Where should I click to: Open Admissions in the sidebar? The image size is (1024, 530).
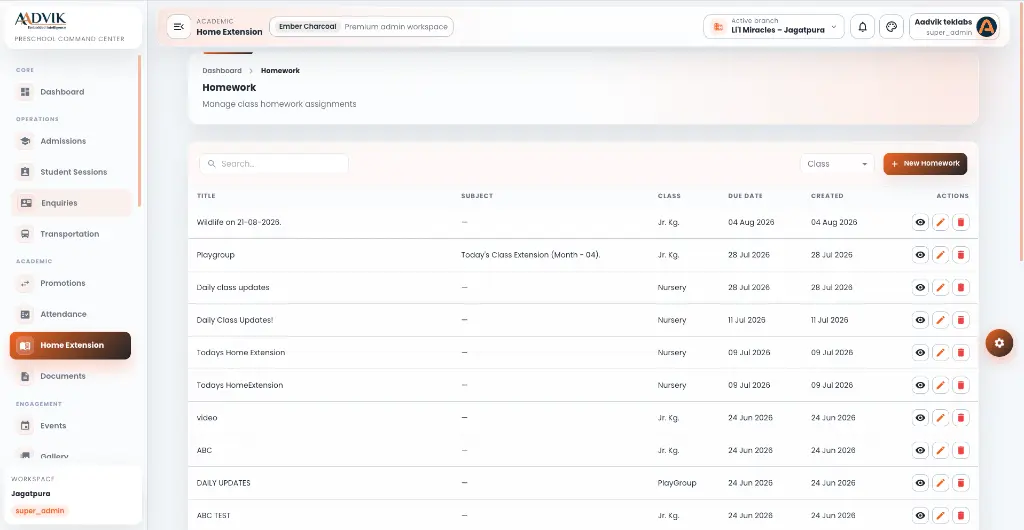[71, 141]
